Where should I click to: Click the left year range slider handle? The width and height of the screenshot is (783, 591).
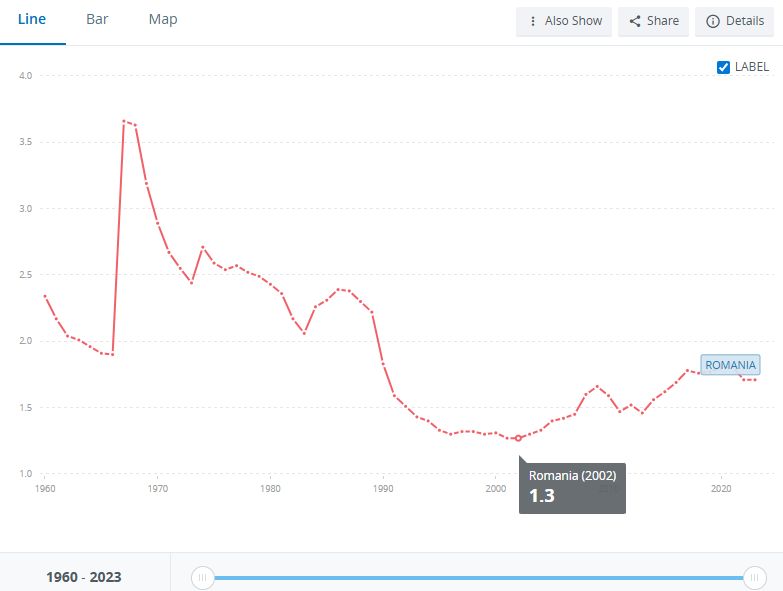click(203, 577)
